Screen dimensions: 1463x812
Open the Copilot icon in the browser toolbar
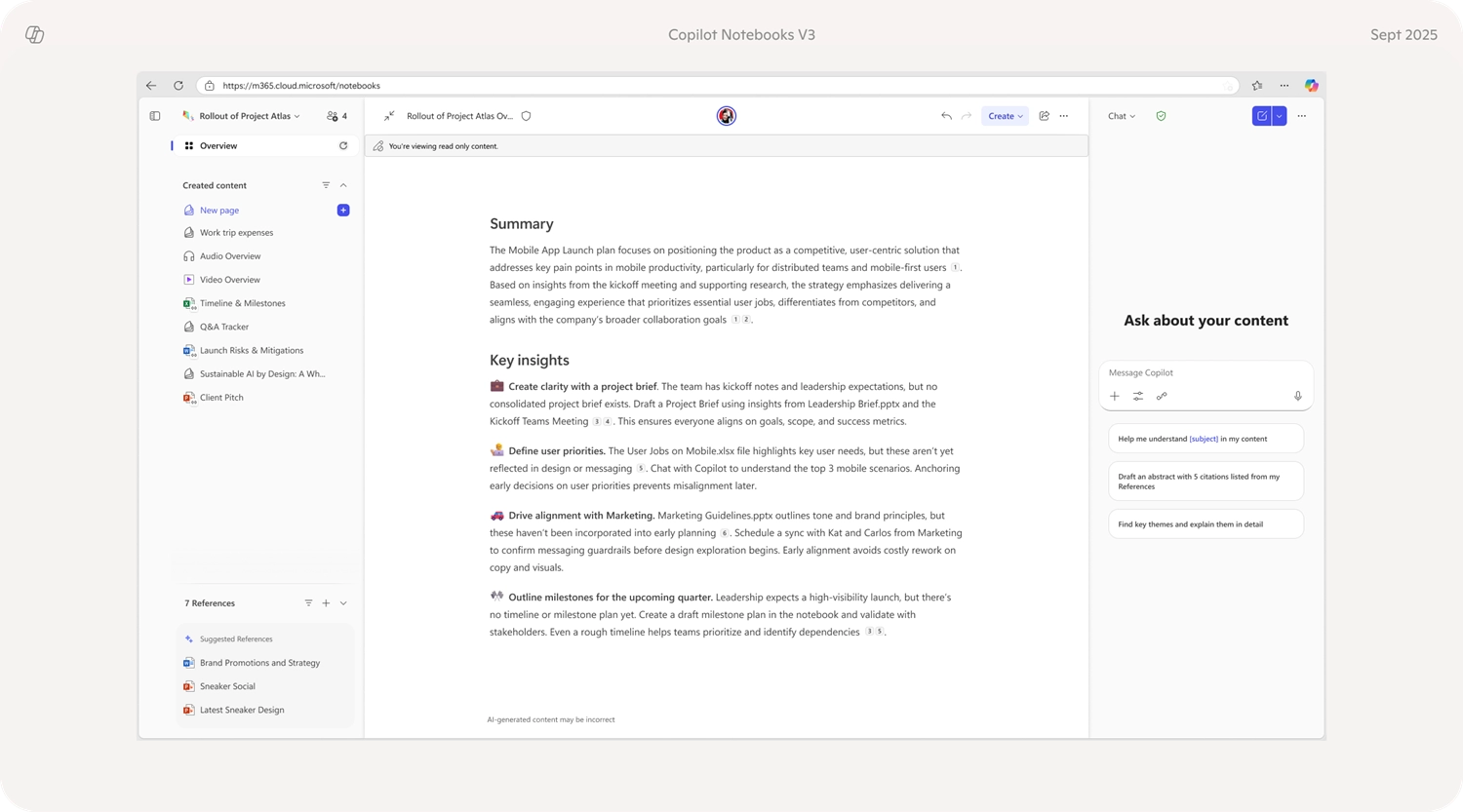[x=1312, y=85]
